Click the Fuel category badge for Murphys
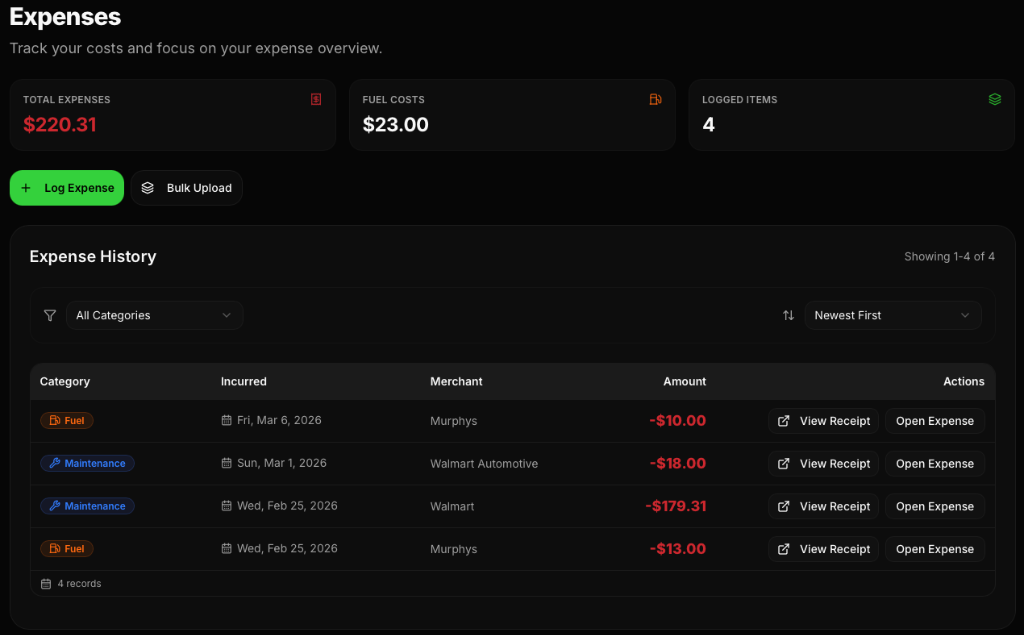Screen dimensions: 1024x635 pyautogui.click(x=66, y=420)
